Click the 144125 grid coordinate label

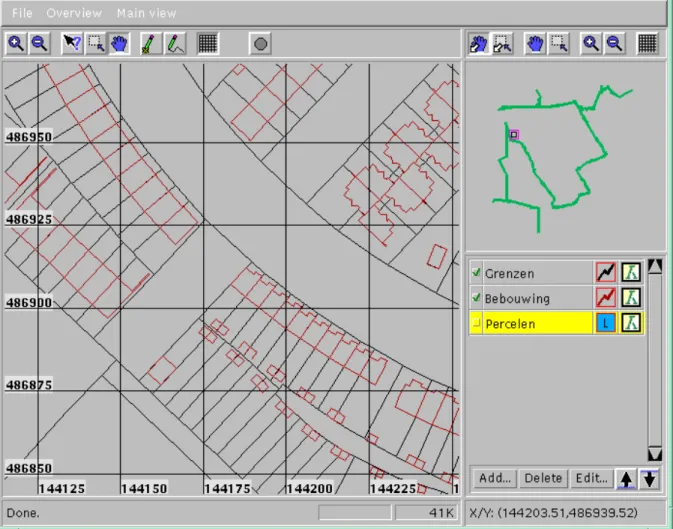coord(62,488)
